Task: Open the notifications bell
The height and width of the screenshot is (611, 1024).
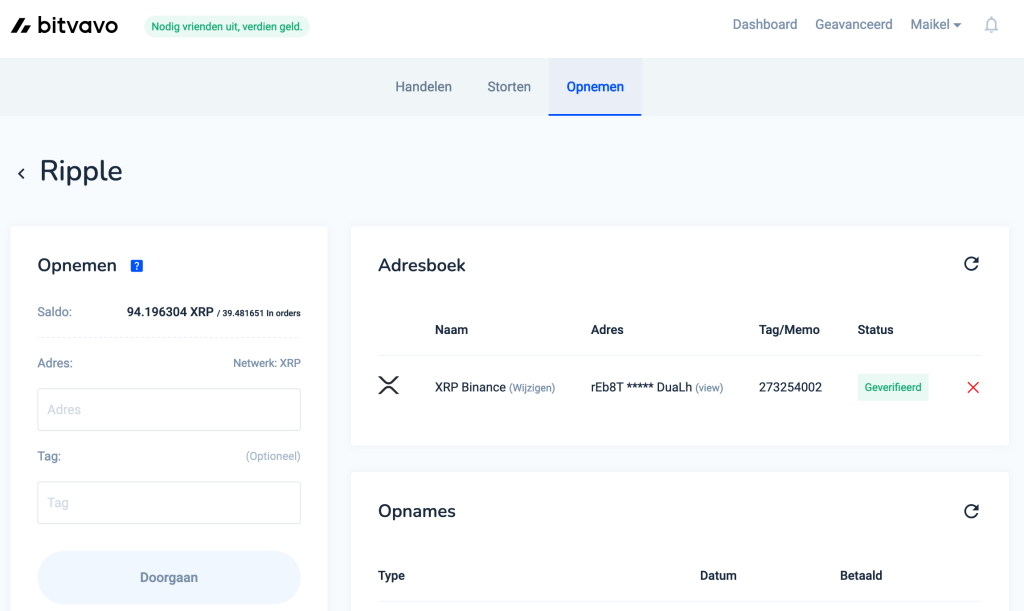Action: 991,25
